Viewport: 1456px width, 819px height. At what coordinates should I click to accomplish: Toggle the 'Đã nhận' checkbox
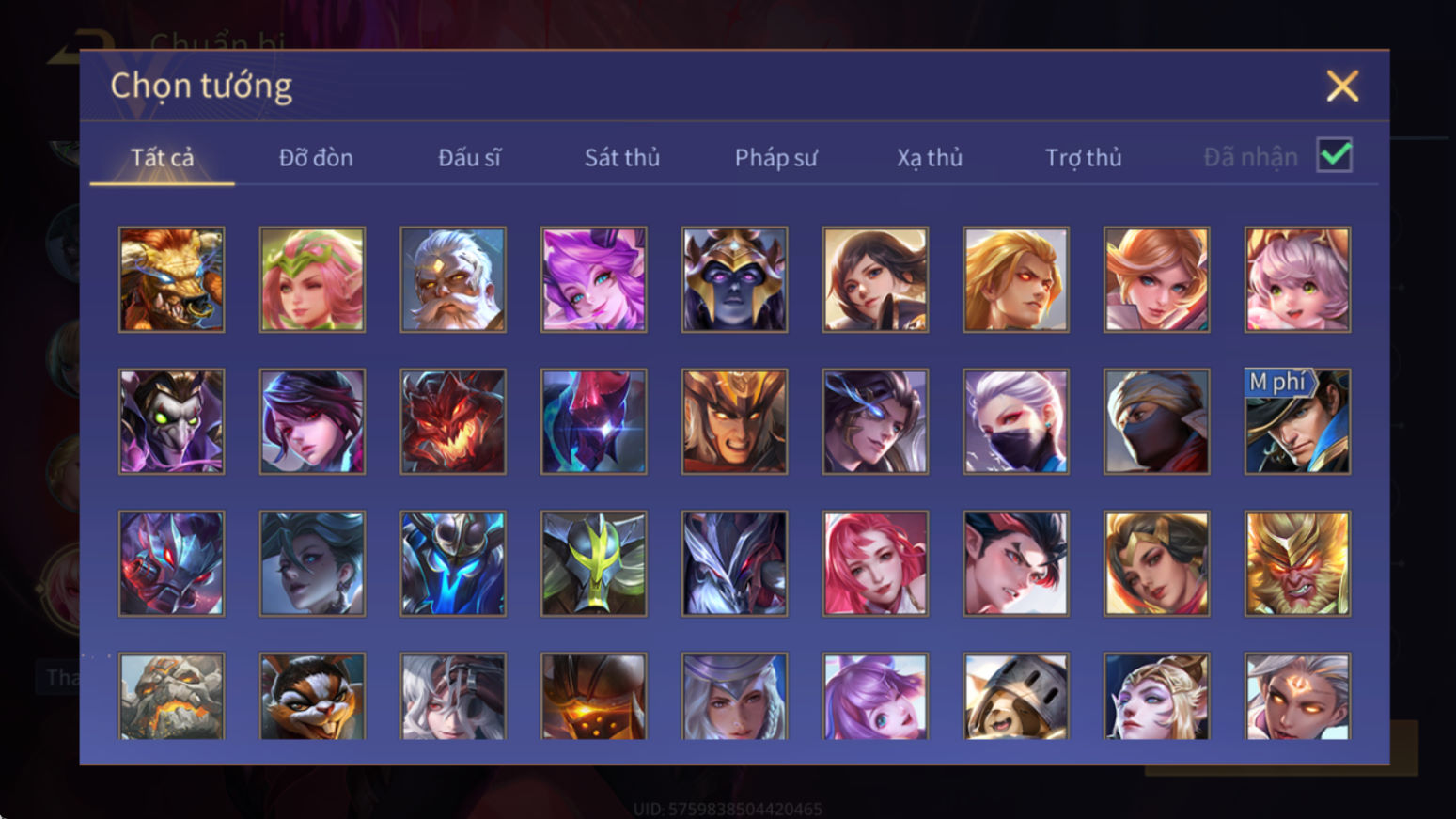point(1334,155)
